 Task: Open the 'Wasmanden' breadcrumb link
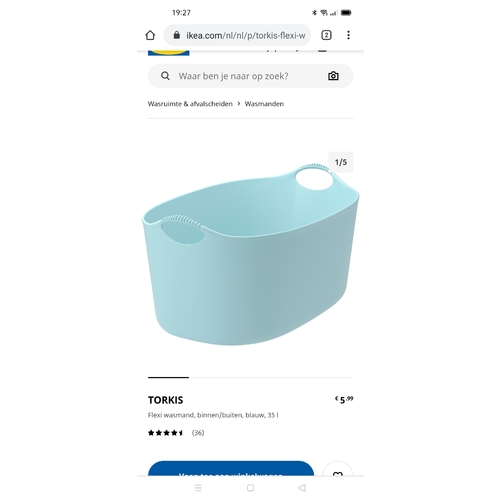pyautogui.click(x=264, y=104)
